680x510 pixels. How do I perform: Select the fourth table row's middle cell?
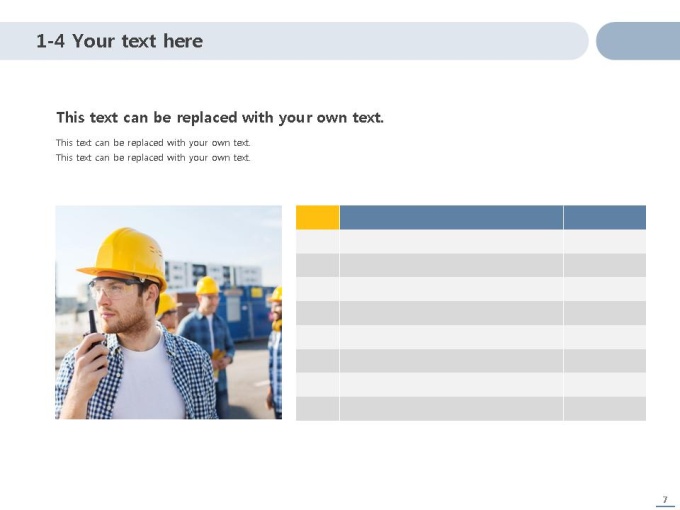451,313
